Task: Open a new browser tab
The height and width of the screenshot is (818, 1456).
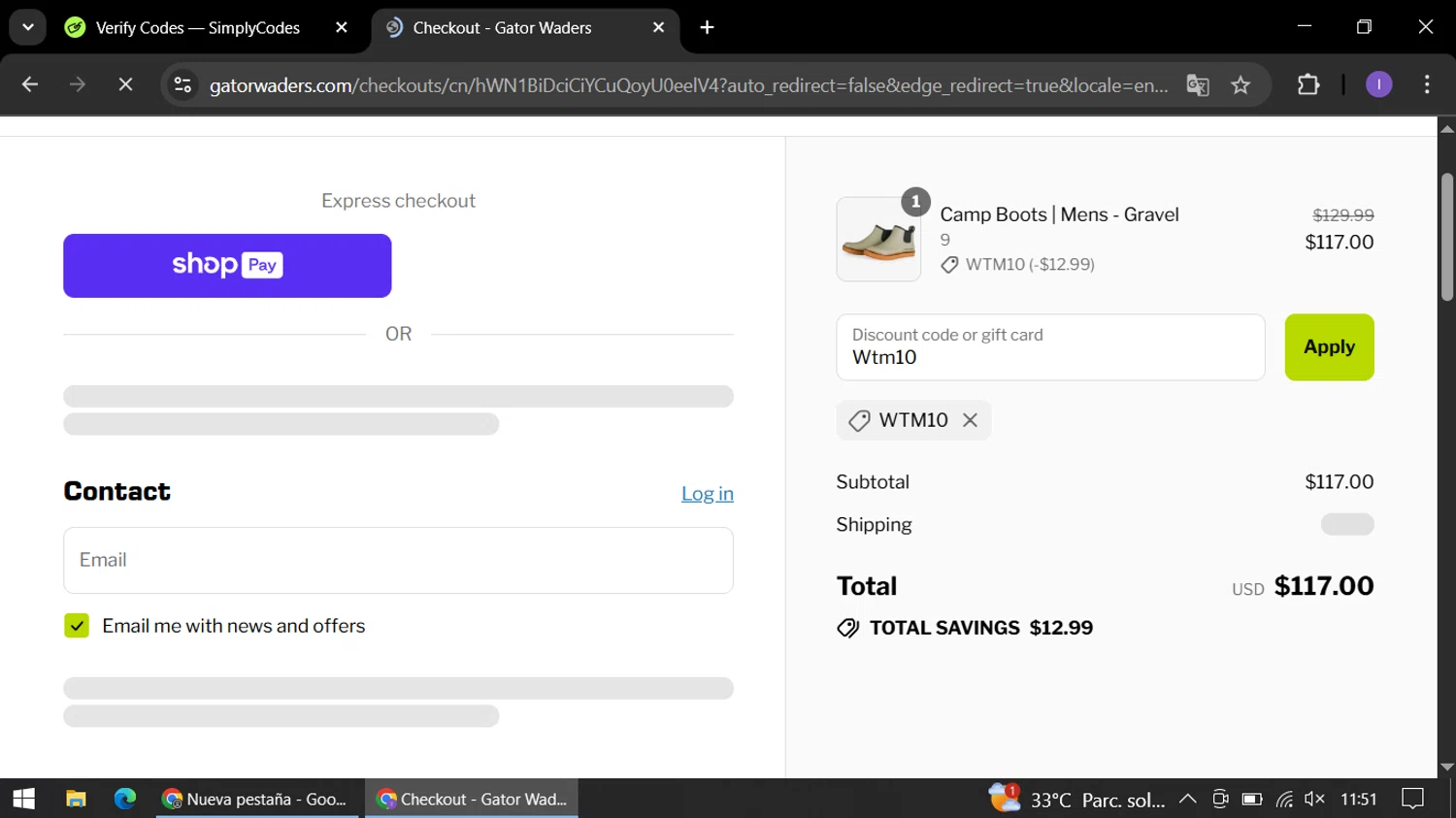Action: coord(708,28)
